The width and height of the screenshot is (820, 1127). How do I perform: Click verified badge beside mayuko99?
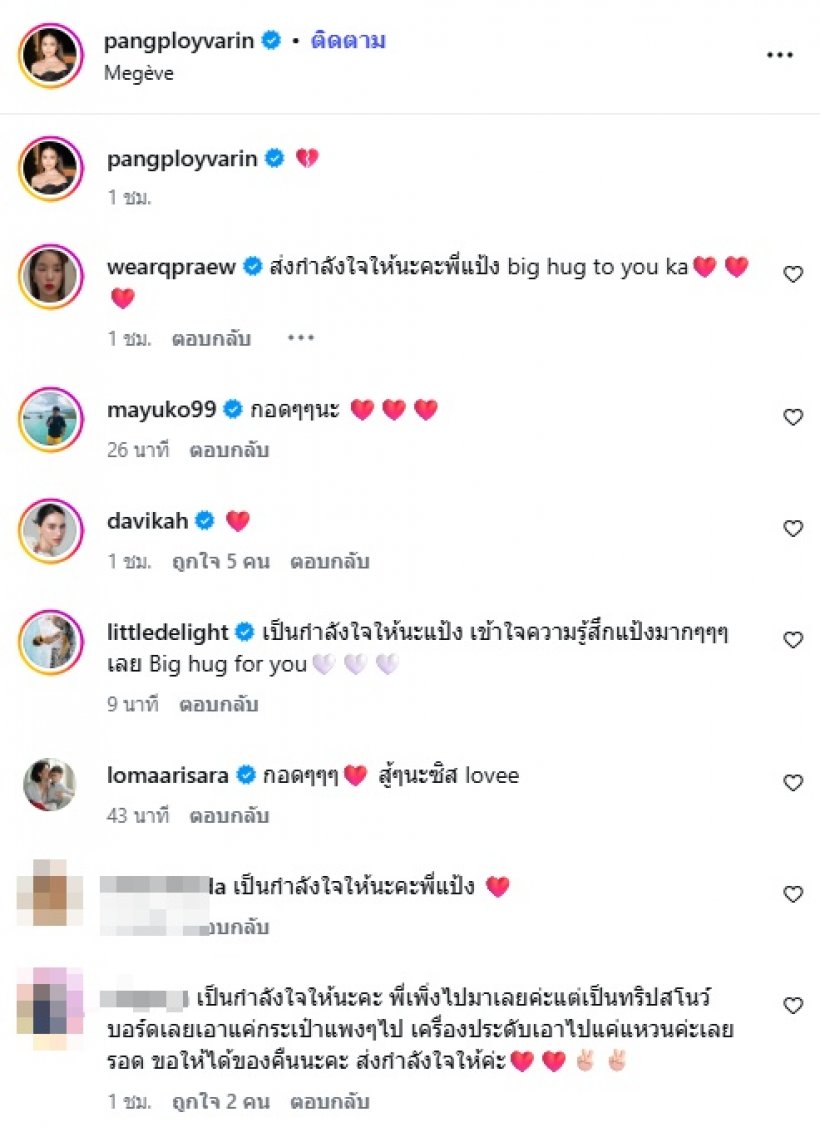[x=230, y=408]
